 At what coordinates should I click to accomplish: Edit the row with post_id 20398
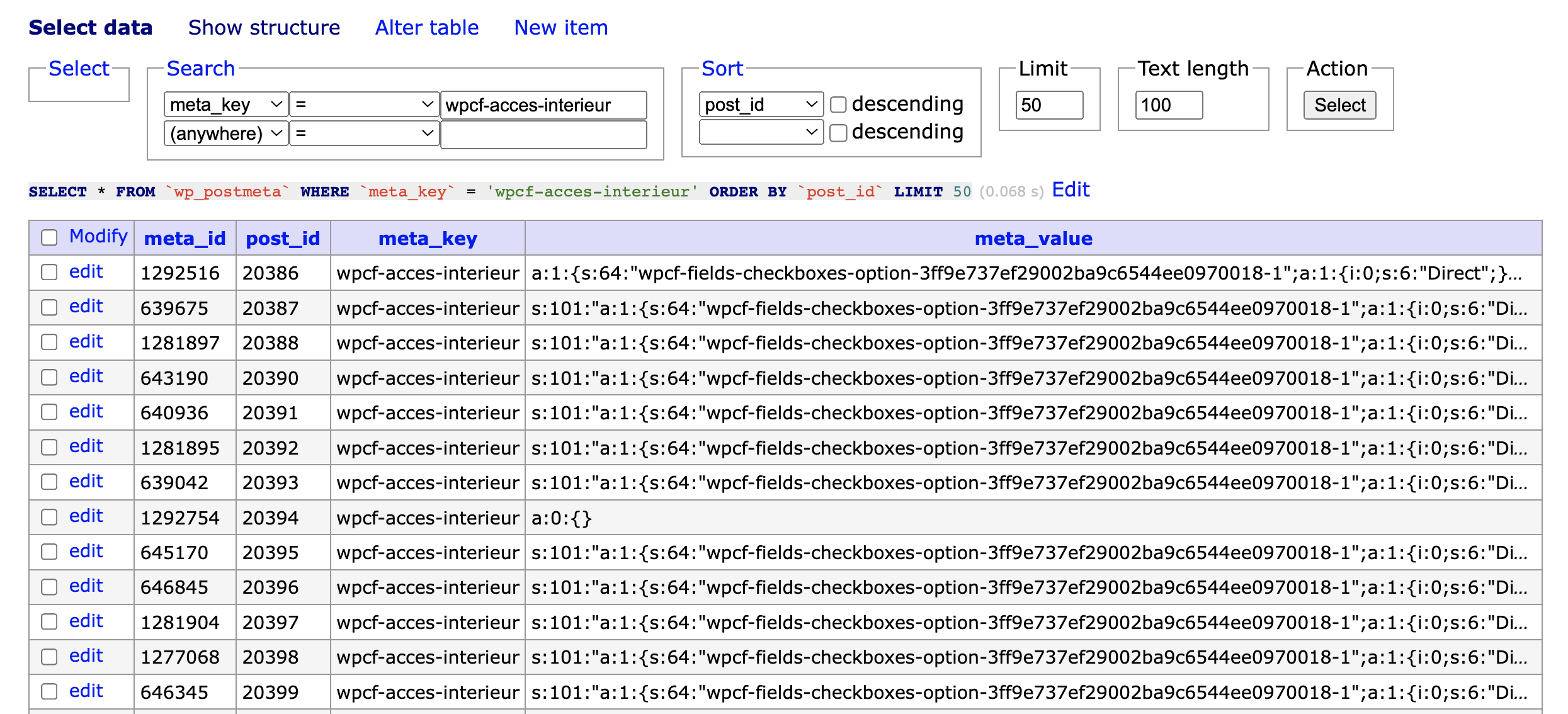click(86, 655)
